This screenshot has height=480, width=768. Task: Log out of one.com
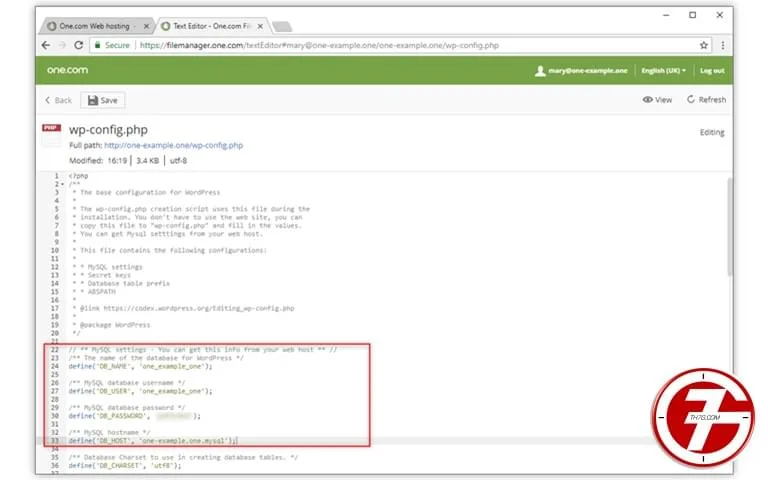click(x=712, y=71)
